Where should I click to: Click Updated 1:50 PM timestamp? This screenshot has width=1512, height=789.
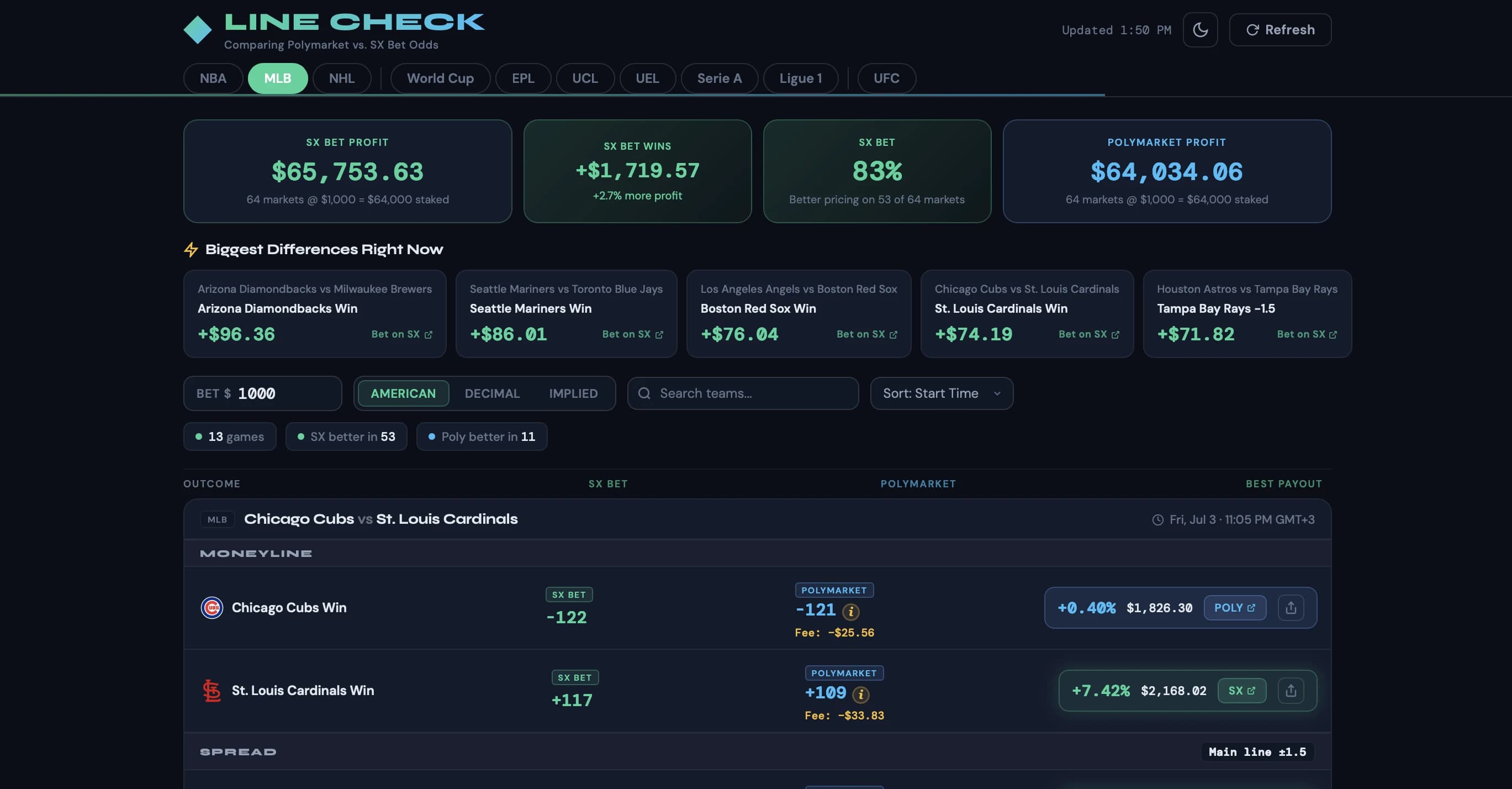click(x=1117, y=30)
